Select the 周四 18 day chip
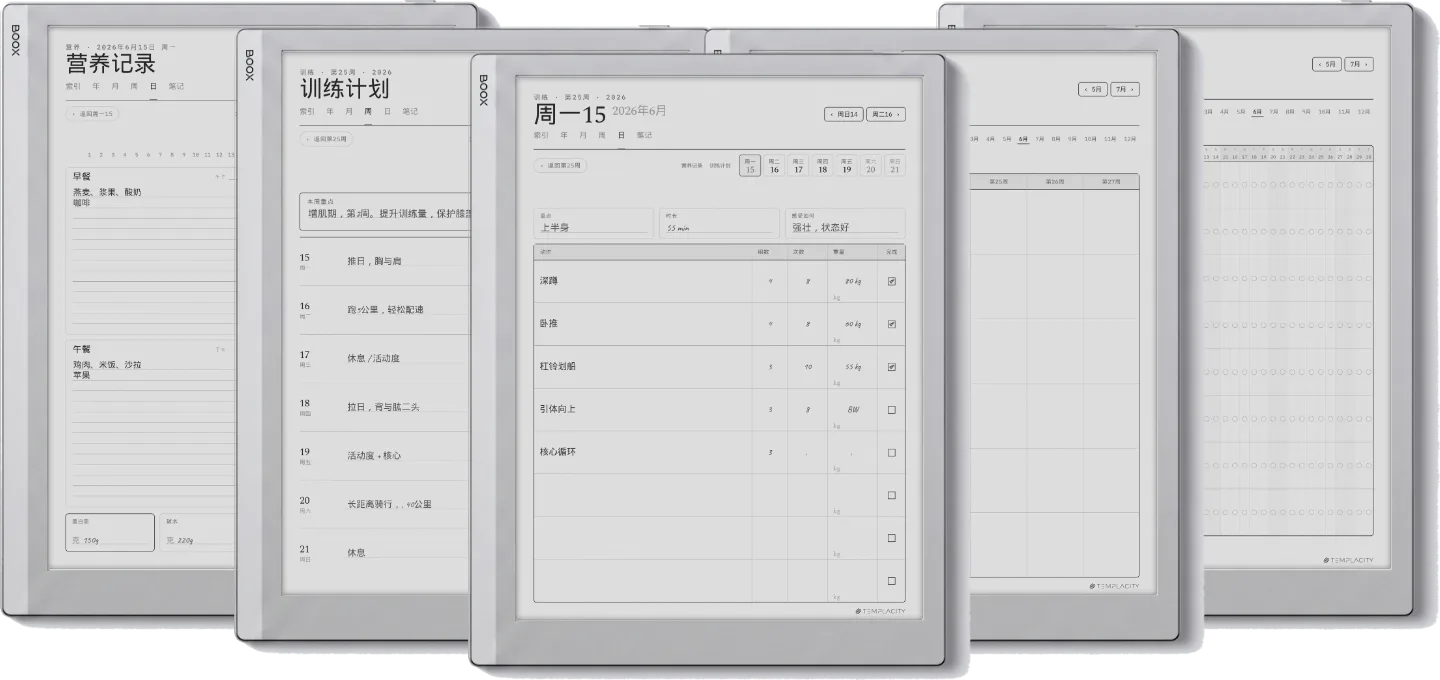The image size is (1440, 680). pos(822,166)
